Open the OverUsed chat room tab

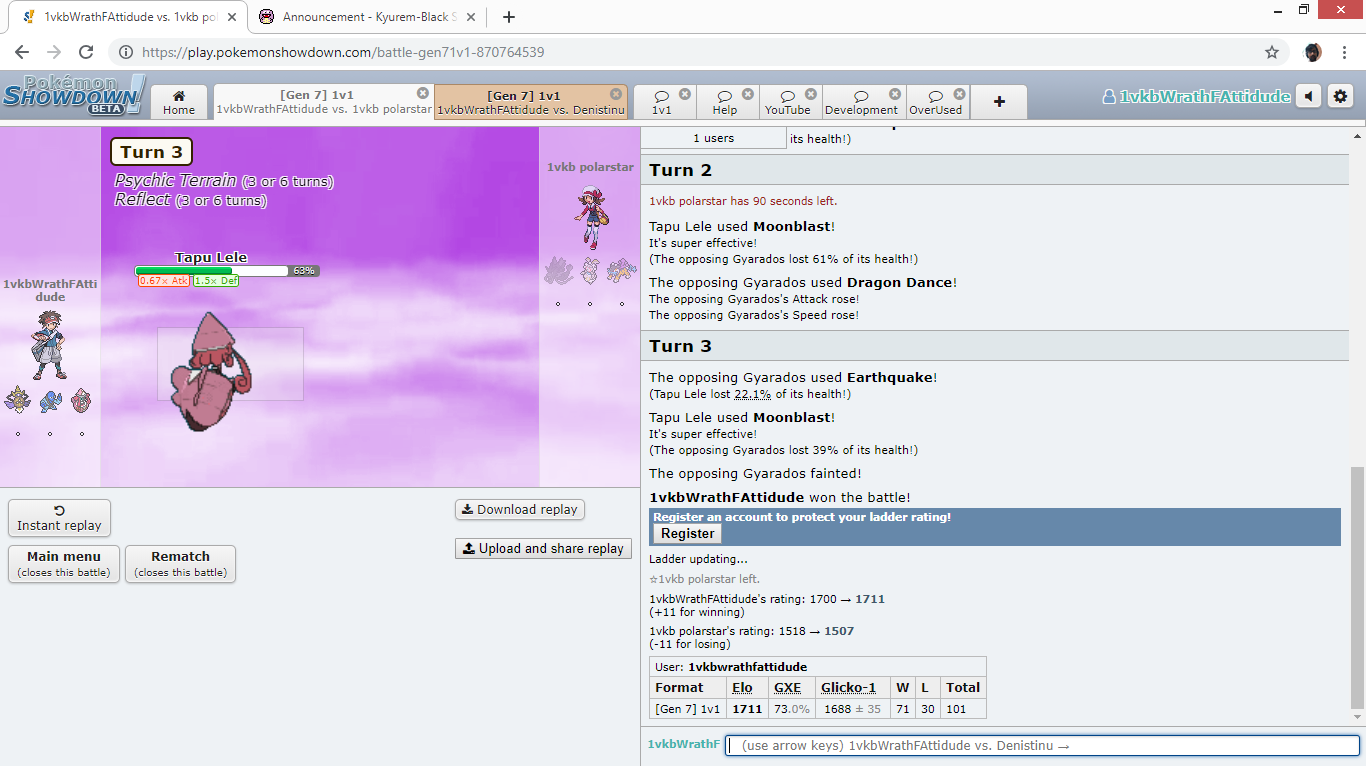click(935, 102)
